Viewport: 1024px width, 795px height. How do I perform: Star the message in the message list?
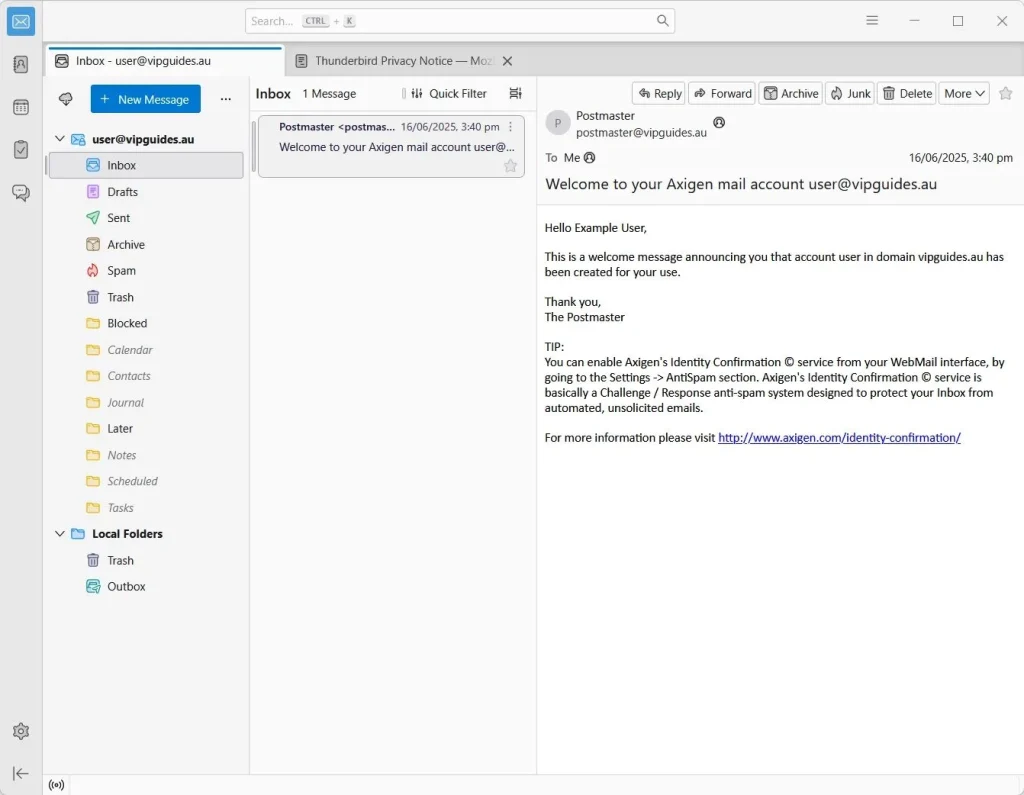tap(510, 166)
